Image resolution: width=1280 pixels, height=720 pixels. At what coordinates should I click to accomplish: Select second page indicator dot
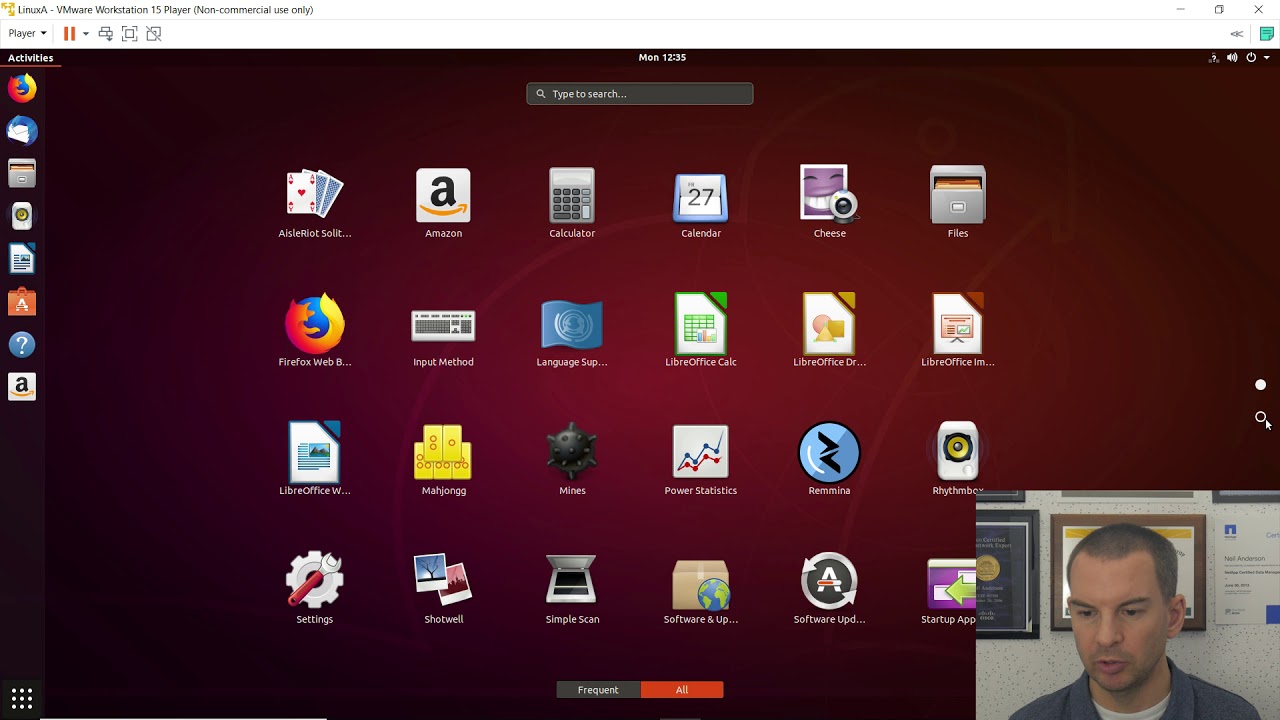1260,417
